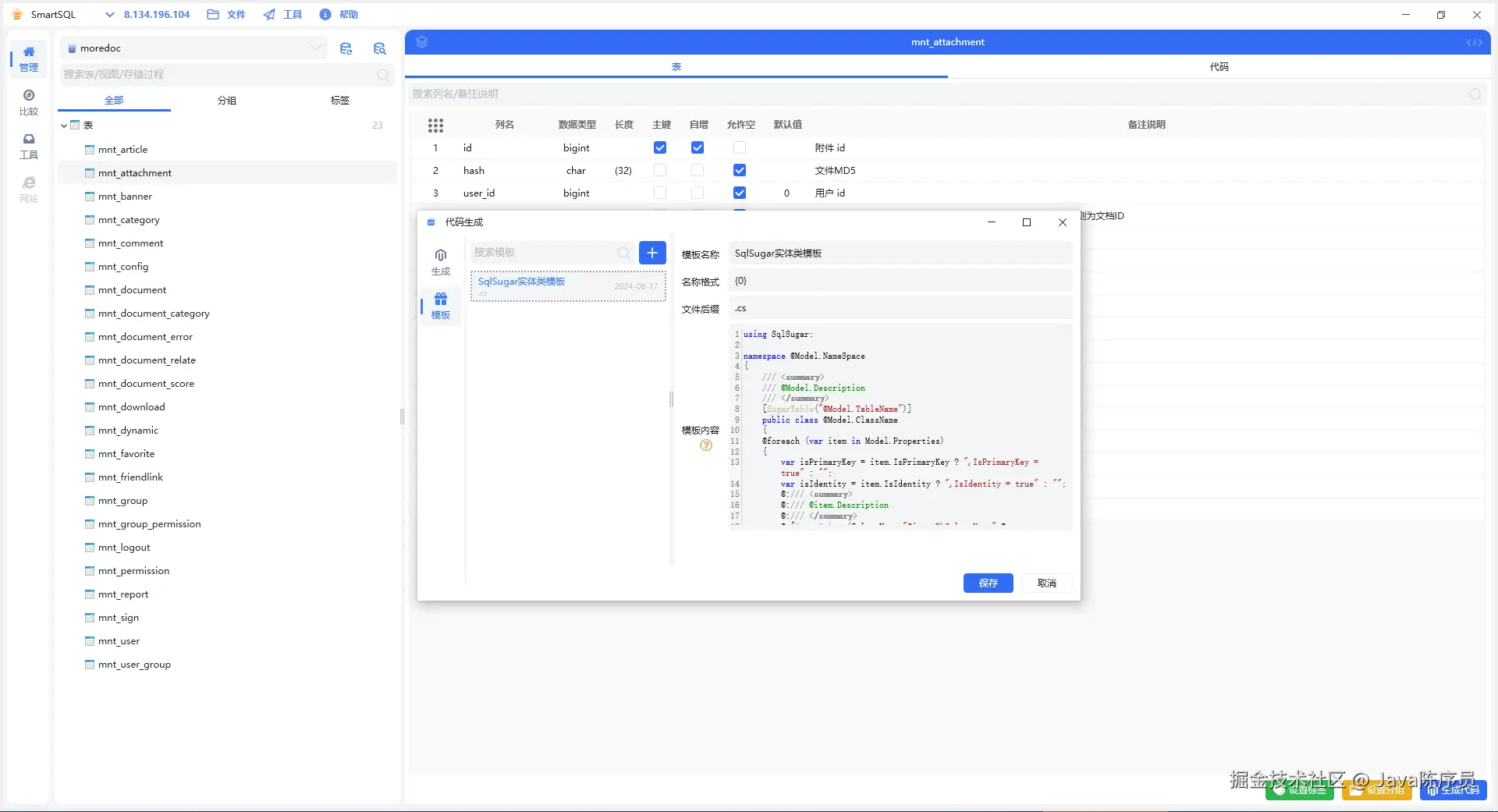Click the 数据类型 column header

coord(577,125)
